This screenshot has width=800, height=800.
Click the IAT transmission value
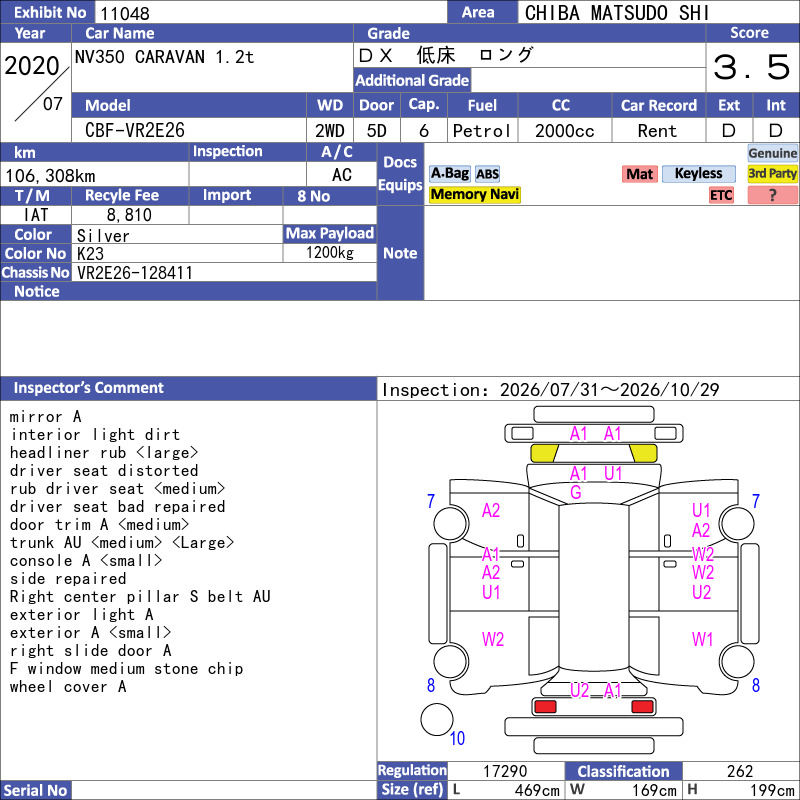[x=36, y=215]
